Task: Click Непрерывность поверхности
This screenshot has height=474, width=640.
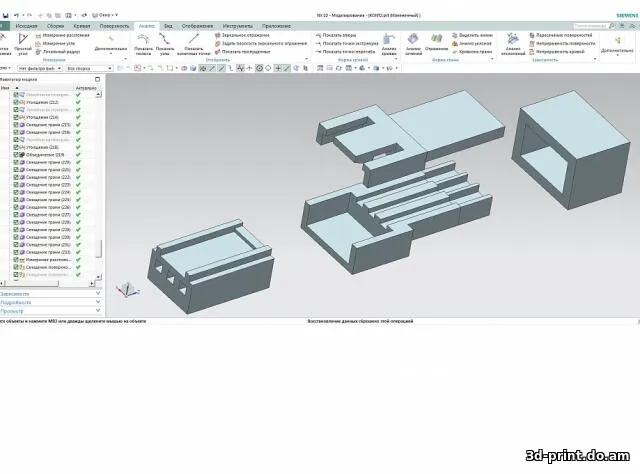Action: (x=562, y=43)
